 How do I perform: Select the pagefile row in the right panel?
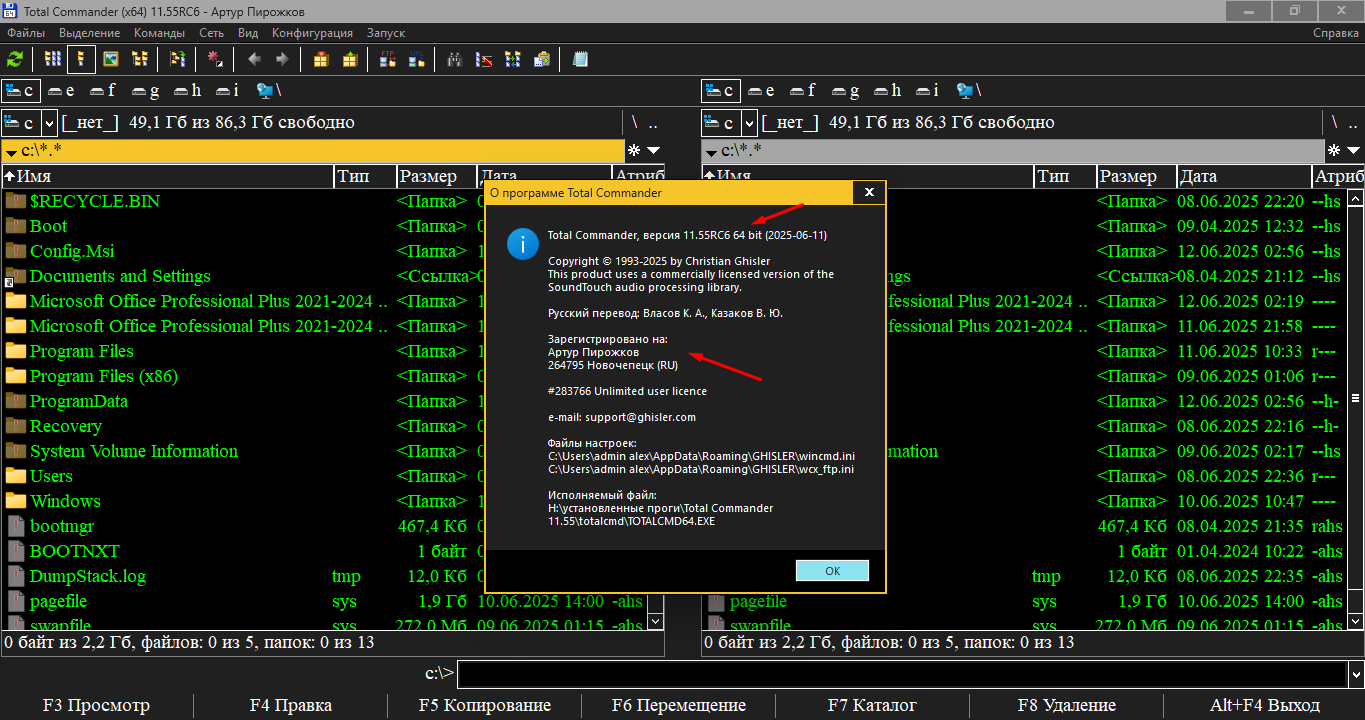click(1024, 601)
